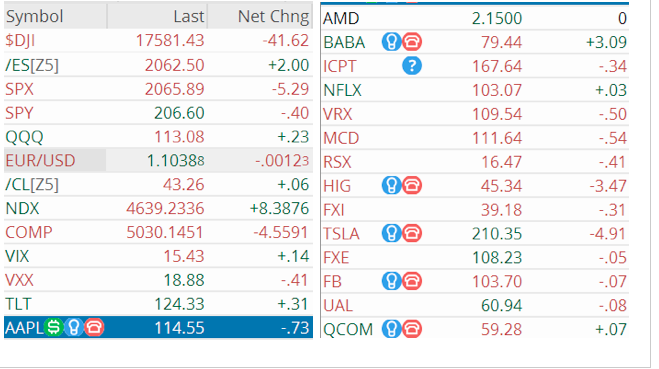Click the green dollar icon beside AAPL
The width and height of the screenshot is (659, 369).
point(54,327)
